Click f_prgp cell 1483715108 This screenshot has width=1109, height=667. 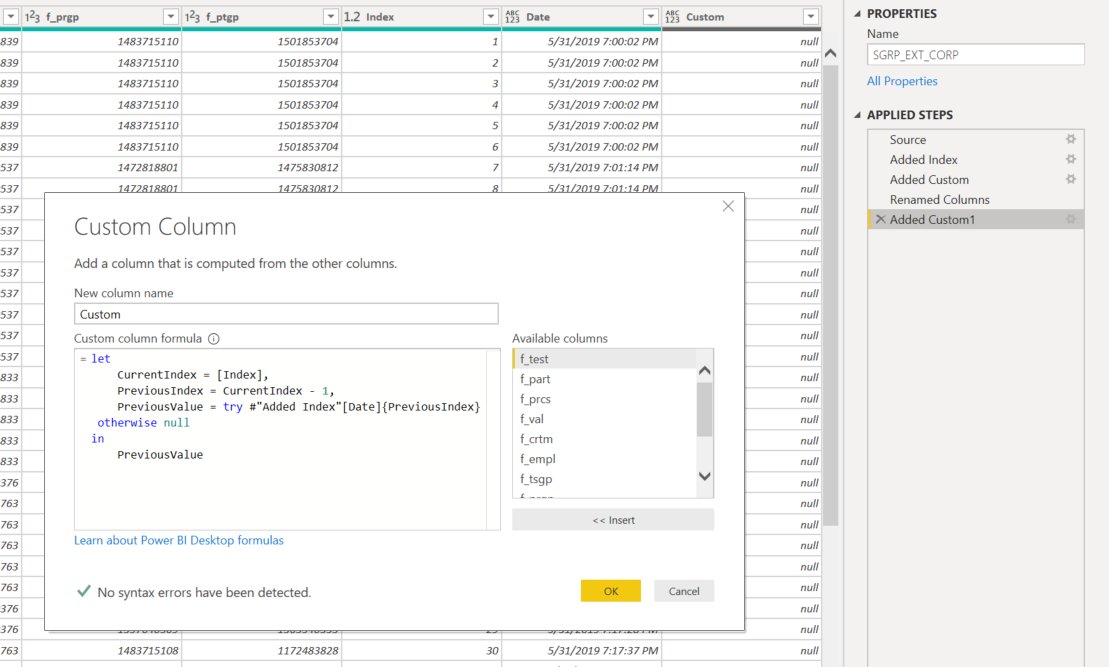pyautogui.click(x=101, y=651)
